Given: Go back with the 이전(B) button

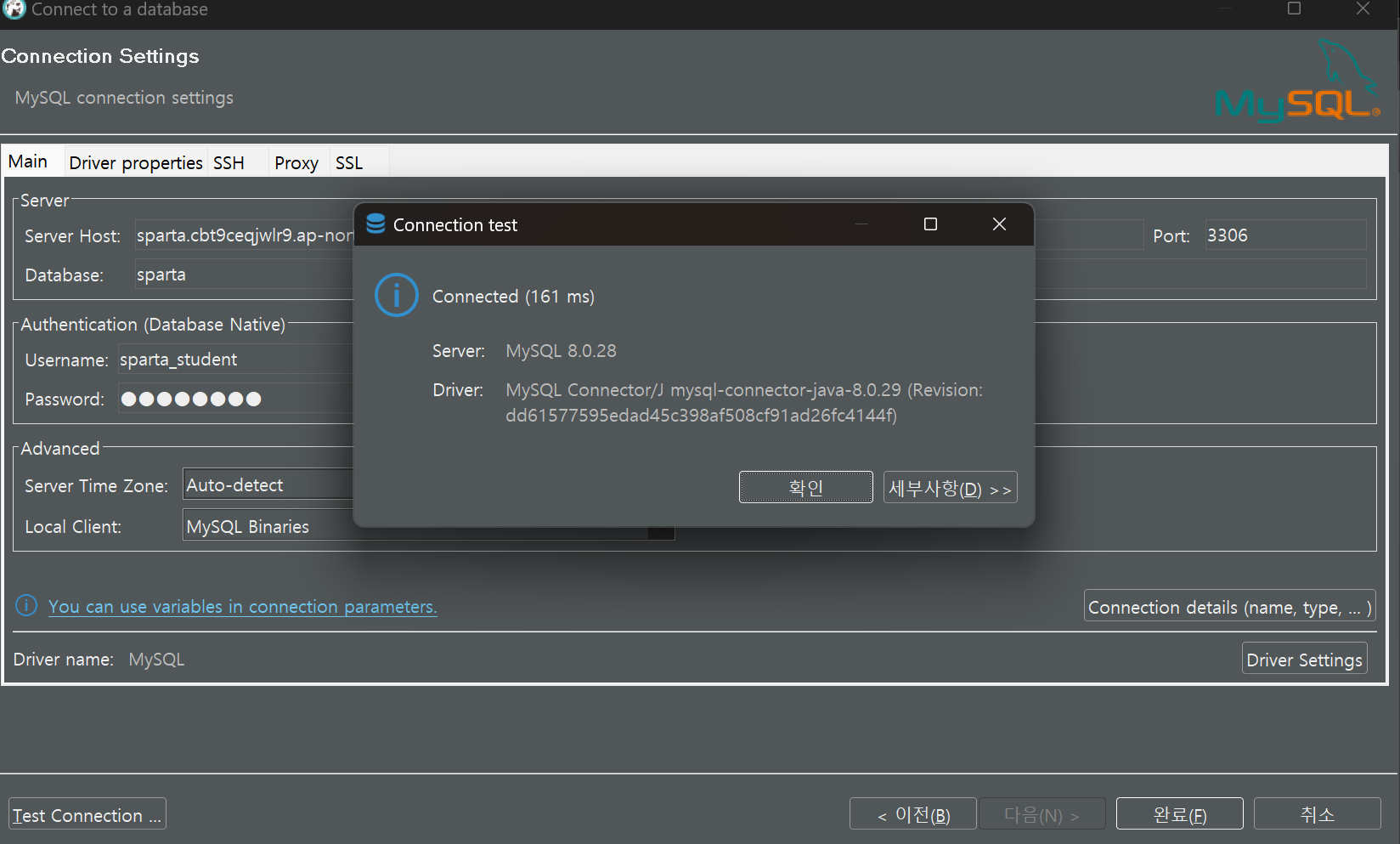Looking at the screenshot, I should (913, 814).
